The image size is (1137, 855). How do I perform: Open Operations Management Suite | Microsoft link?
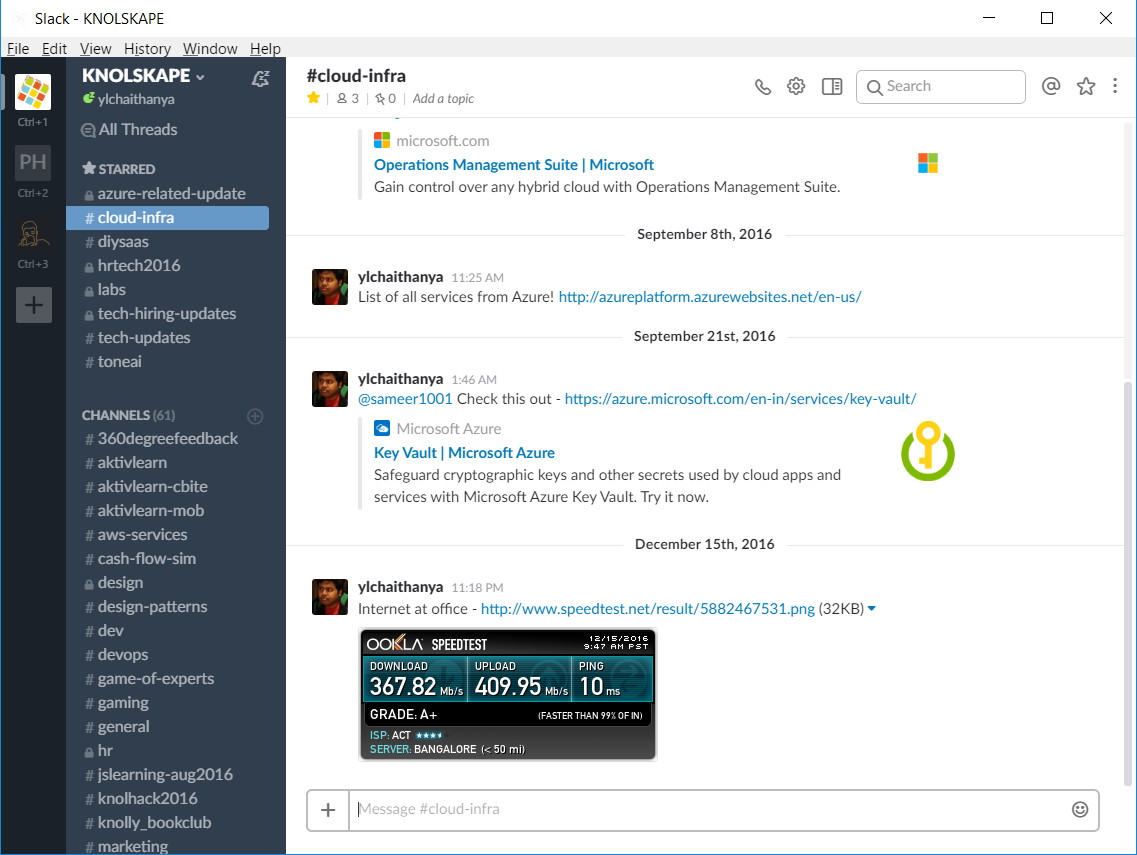(513, 165)
